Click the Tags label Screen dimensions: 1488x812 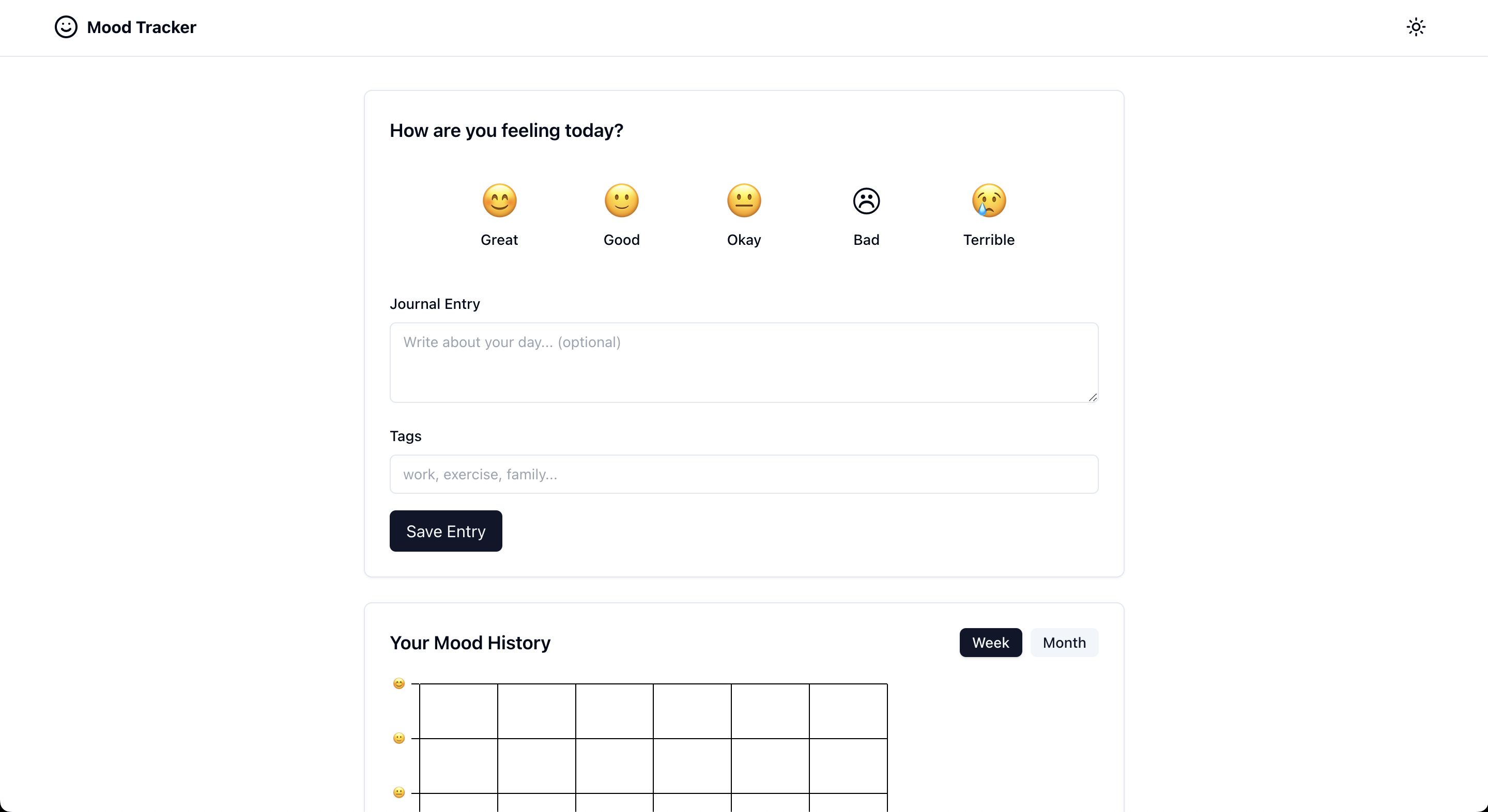pyautogui.click(x=405, y=436)
